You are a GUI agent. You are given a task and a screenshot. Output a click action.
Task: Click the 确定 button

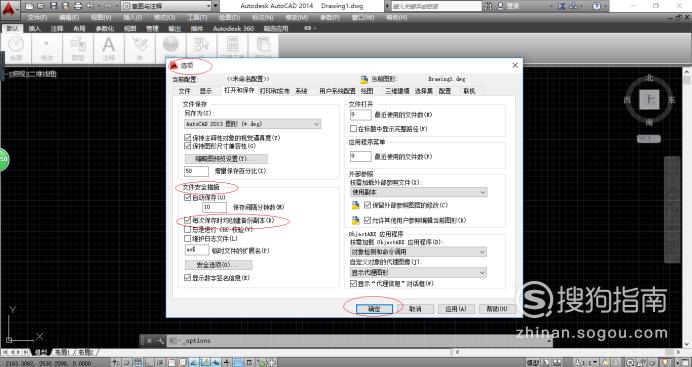click(x=374, y=309)
